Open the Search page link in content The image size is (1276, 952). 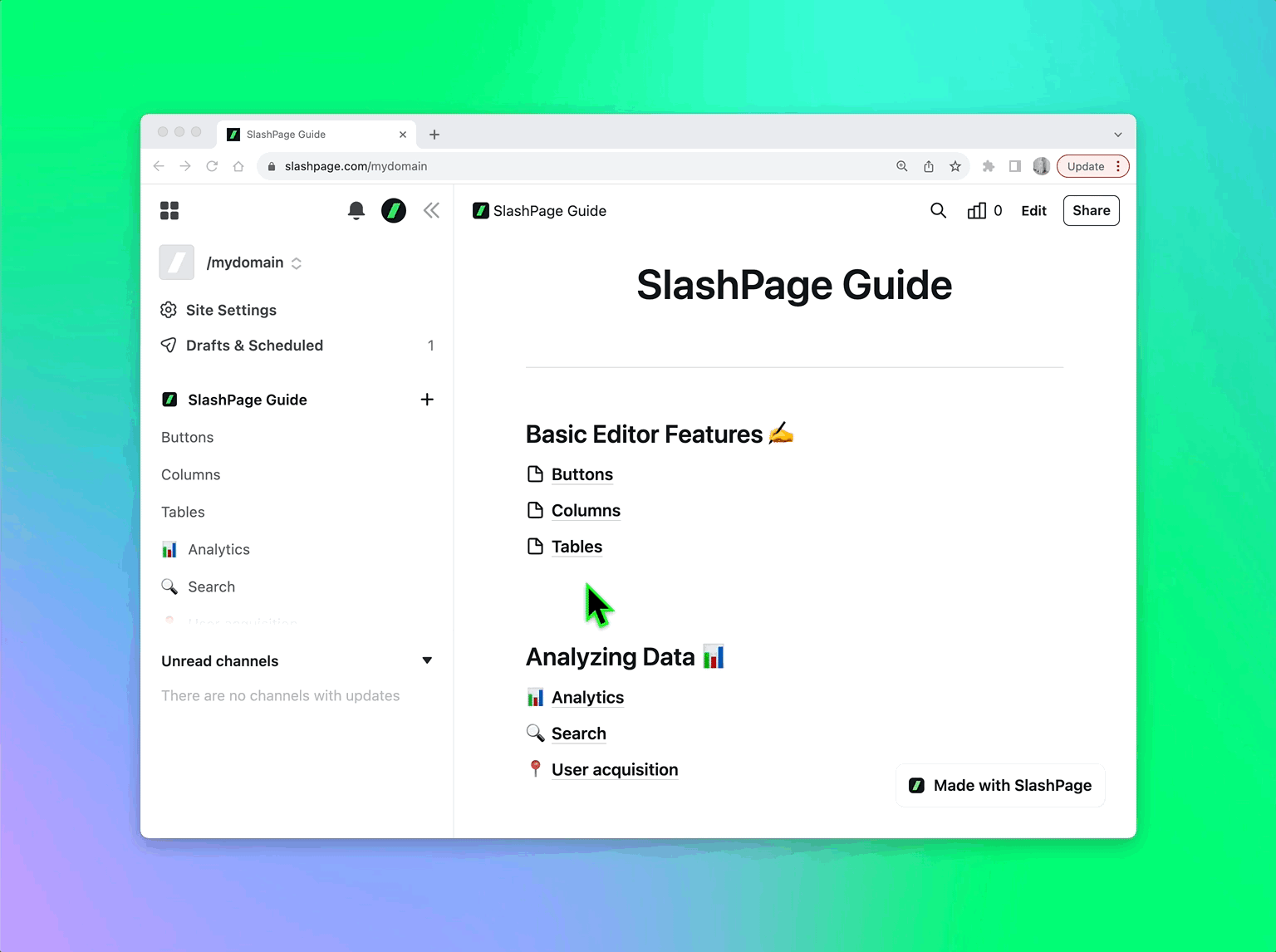[x=579, y=734]
